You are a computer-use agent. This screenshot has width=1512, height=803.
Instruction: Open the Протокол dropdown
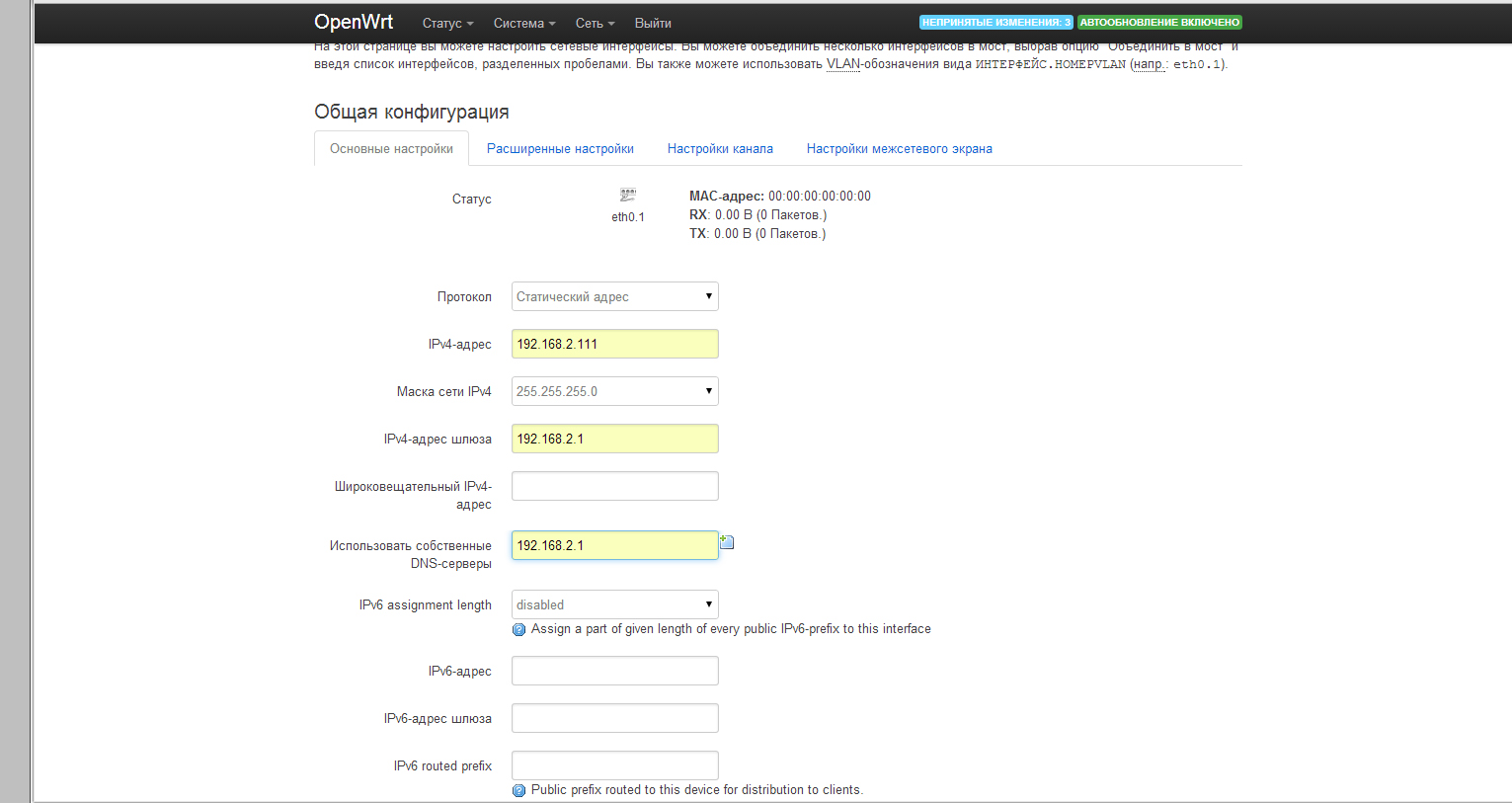(x=614, y=296)
